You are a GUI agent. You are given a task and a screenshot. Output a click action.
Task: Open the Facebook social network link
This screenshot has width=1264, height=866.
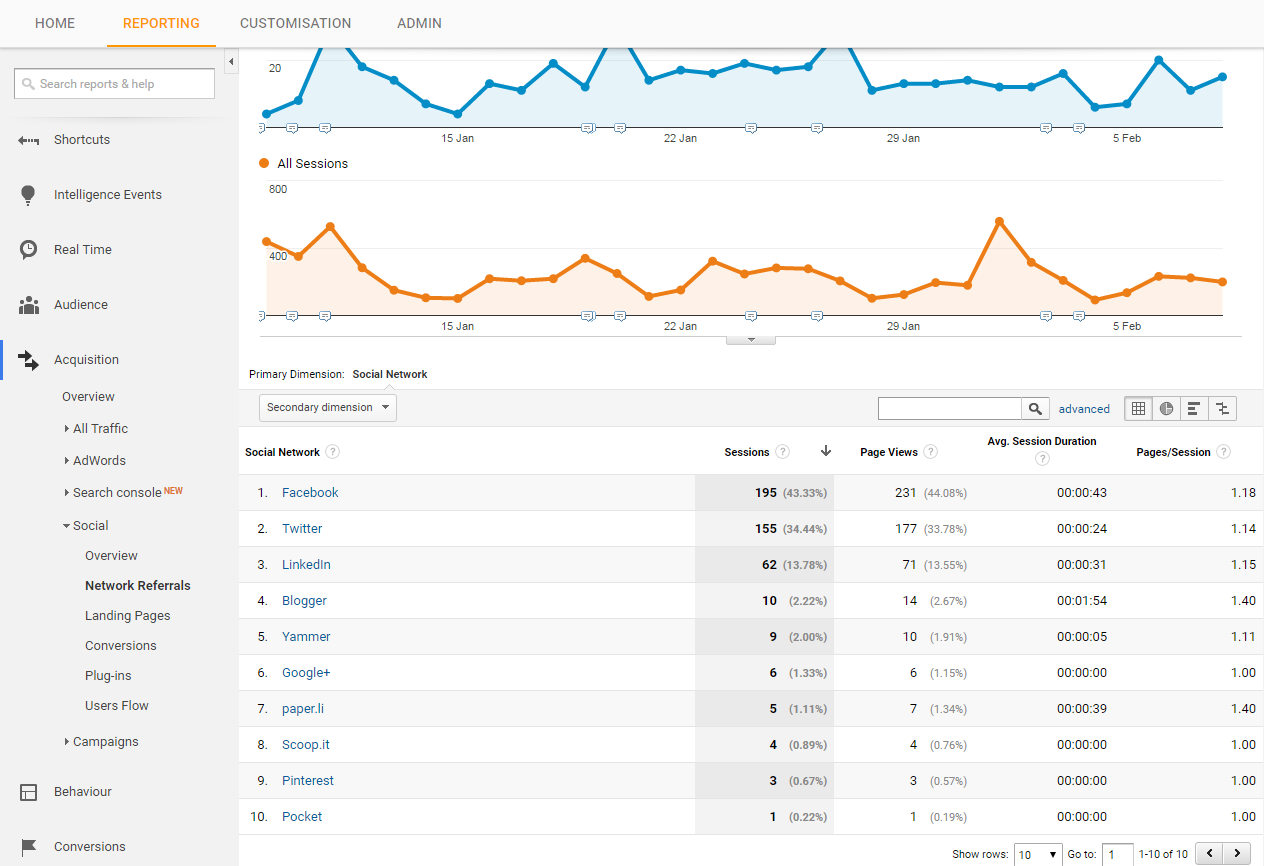pyautogui.click(x=310, y=493)
